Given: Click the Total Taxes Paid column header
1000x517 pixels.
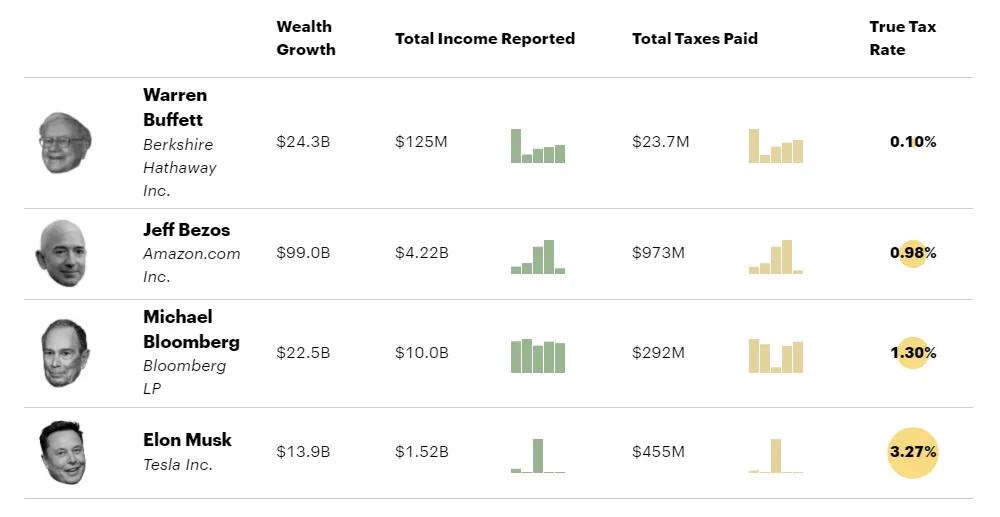Looking at the screenshot, I should [x=695, y=39].
